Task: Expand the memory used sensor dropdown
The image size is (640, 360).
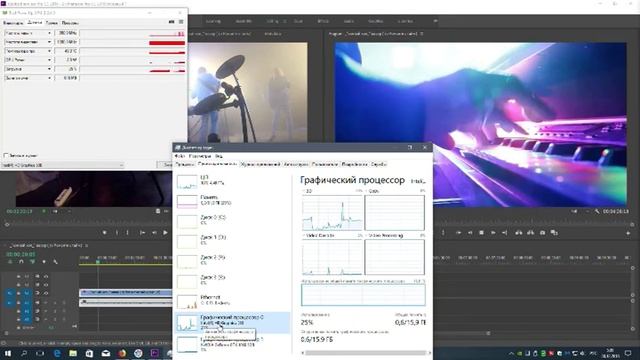Action: tap(49, 78)
